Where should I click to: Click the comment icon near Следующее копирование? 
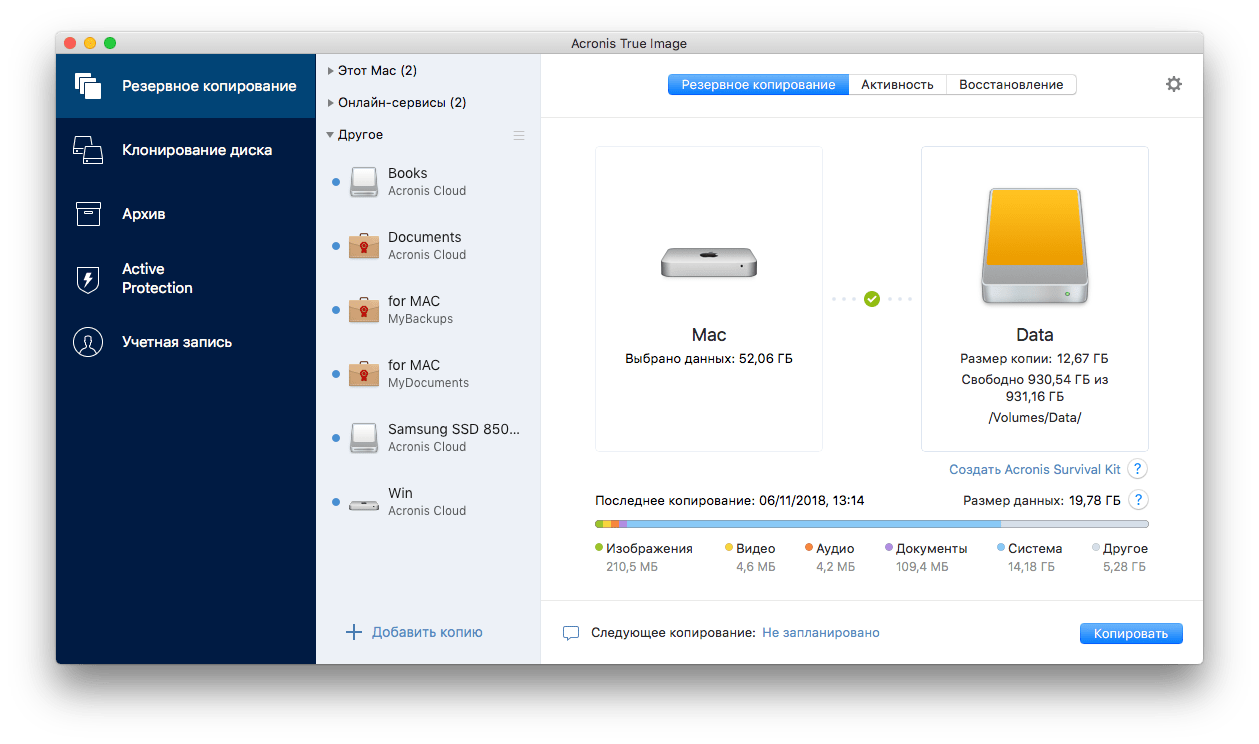(571, 633)
